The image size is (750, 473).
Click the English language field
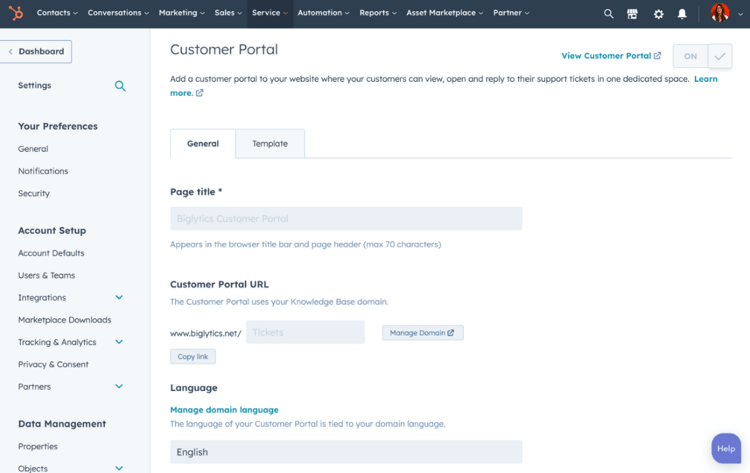click(x=346, y=452)
